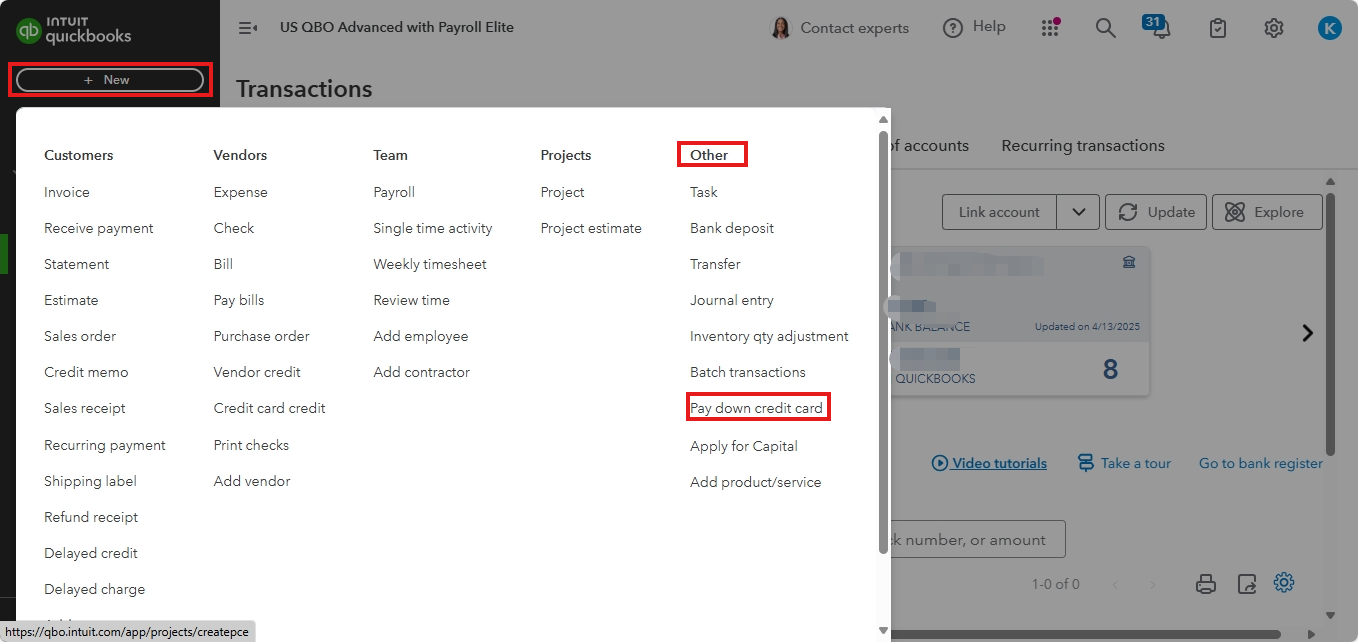Choose Review time menu item

coord(411,300)
